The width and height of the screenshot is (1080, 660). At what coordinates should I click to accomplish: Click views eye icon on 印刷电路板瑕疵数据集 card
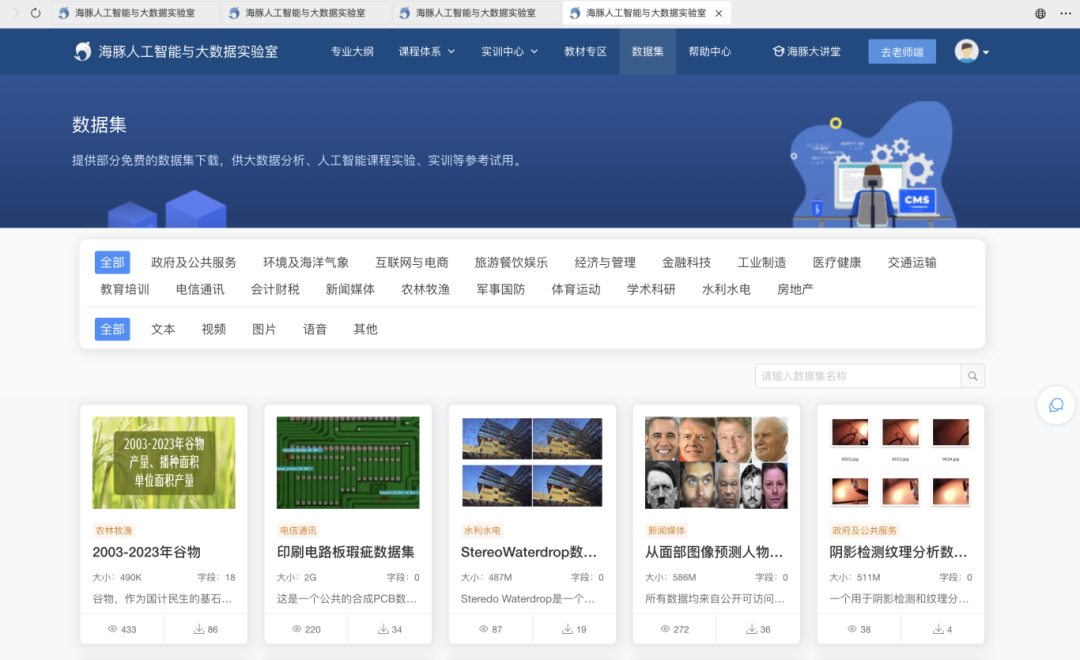click(297, 629)
